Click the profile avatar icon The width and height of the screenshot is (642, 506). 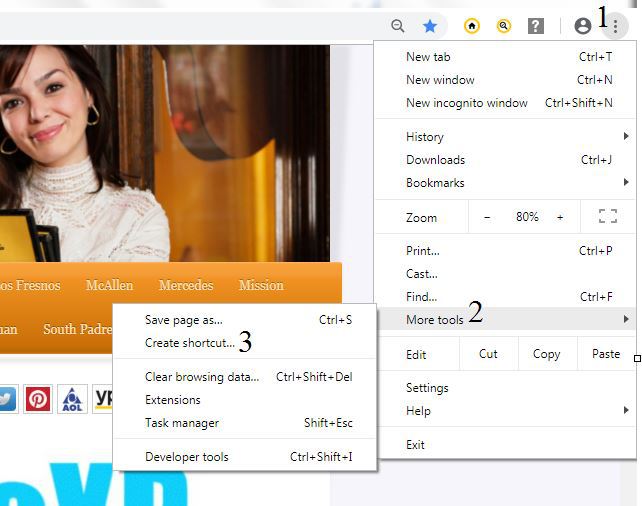coord(584,26)
